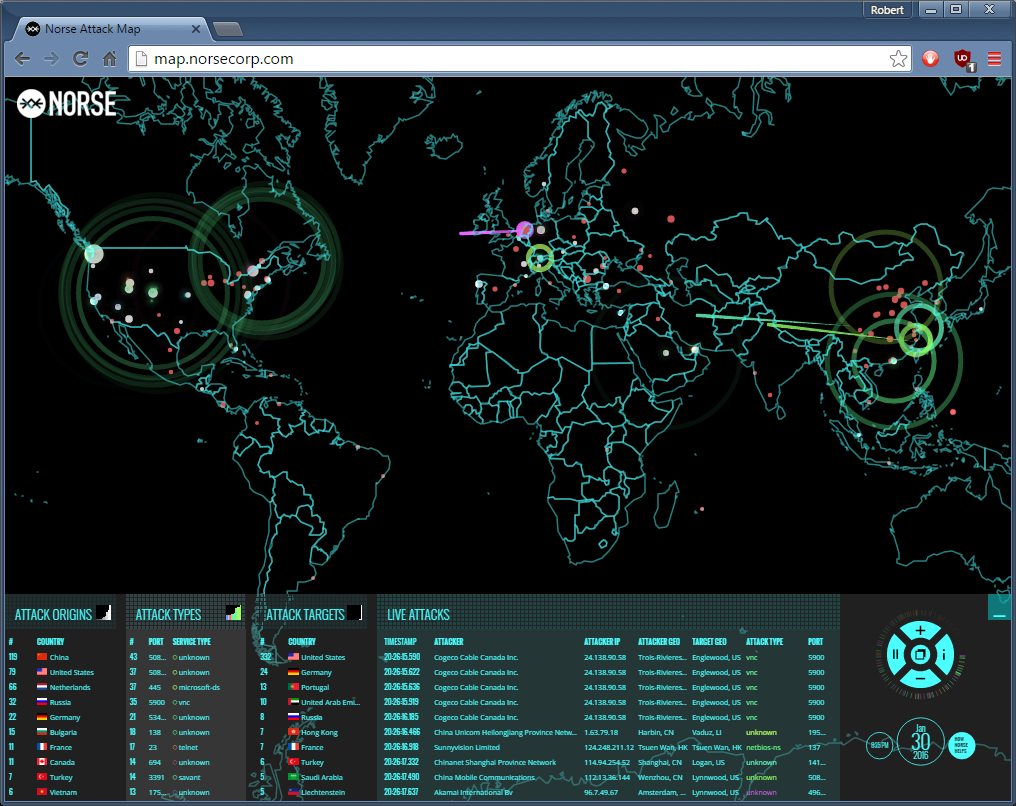Image resolution: width=1016 pixels, height=806 pixels.
Task: Toggle the Attack Targets chart icon
Action: [355, 612]
